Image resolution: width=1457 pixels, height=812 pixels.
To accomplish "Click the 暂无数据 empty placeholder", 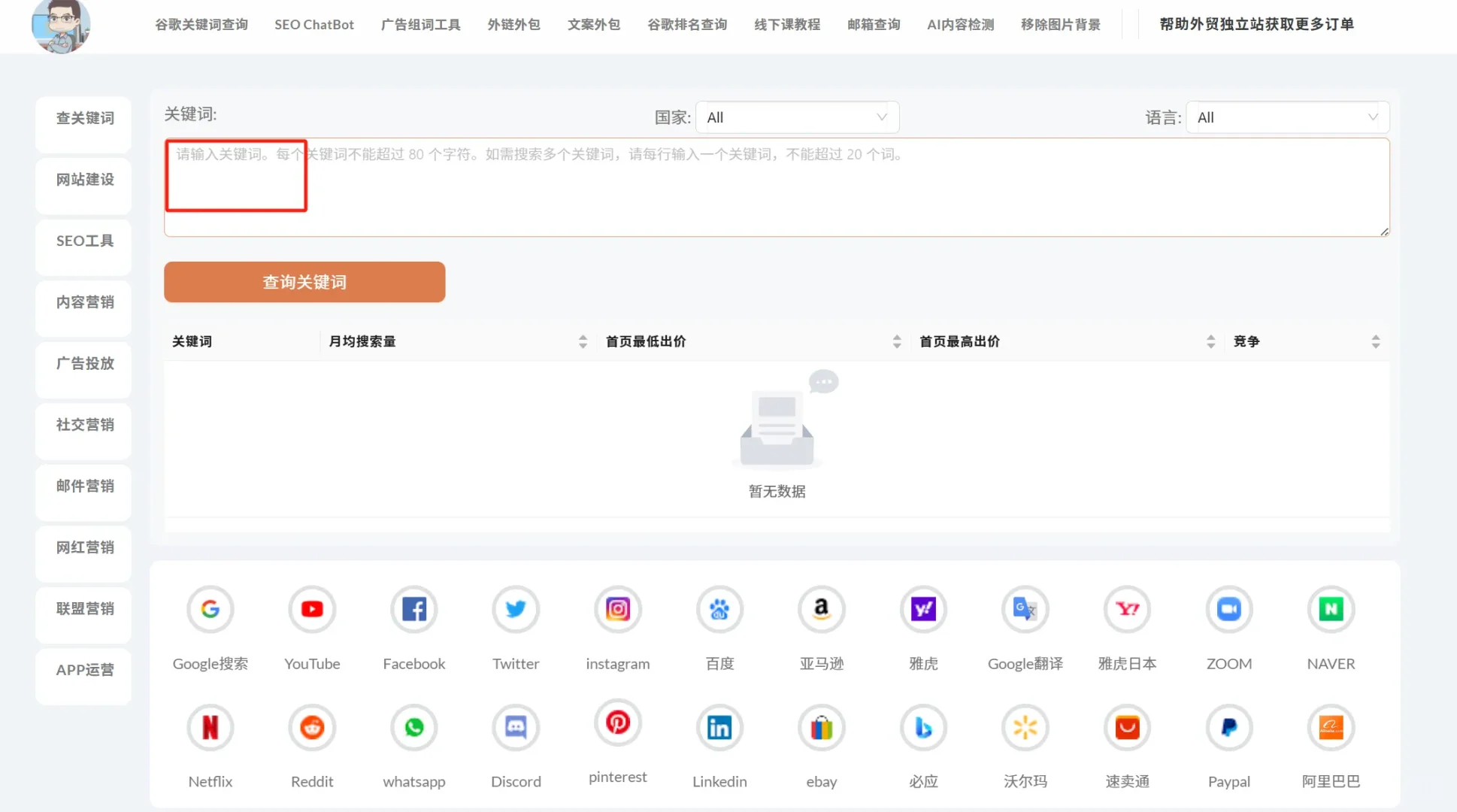I will click(777, 435).
